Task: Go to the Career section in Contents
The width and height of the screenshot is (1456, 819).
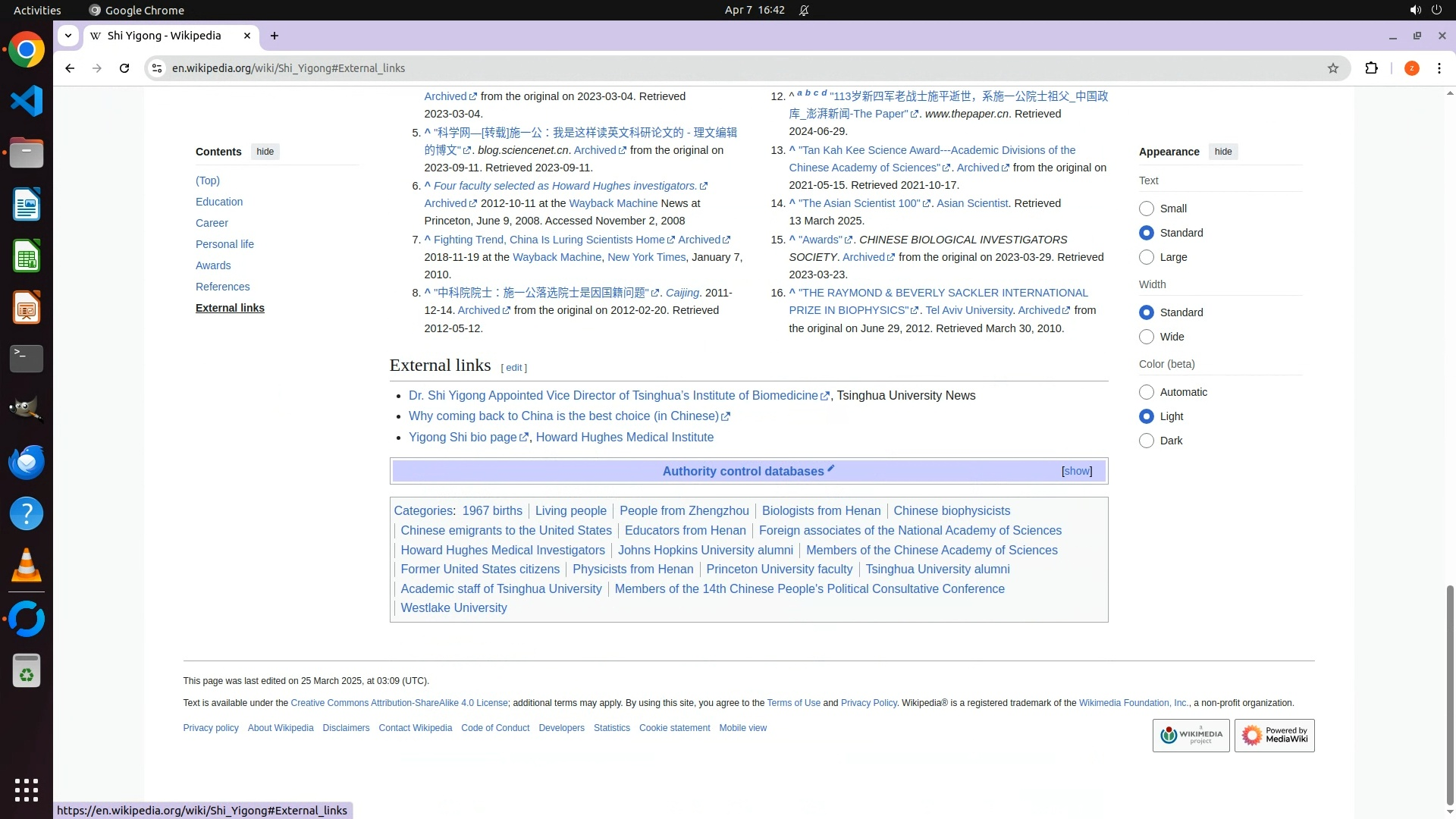Action: click(x=212, y=223)
